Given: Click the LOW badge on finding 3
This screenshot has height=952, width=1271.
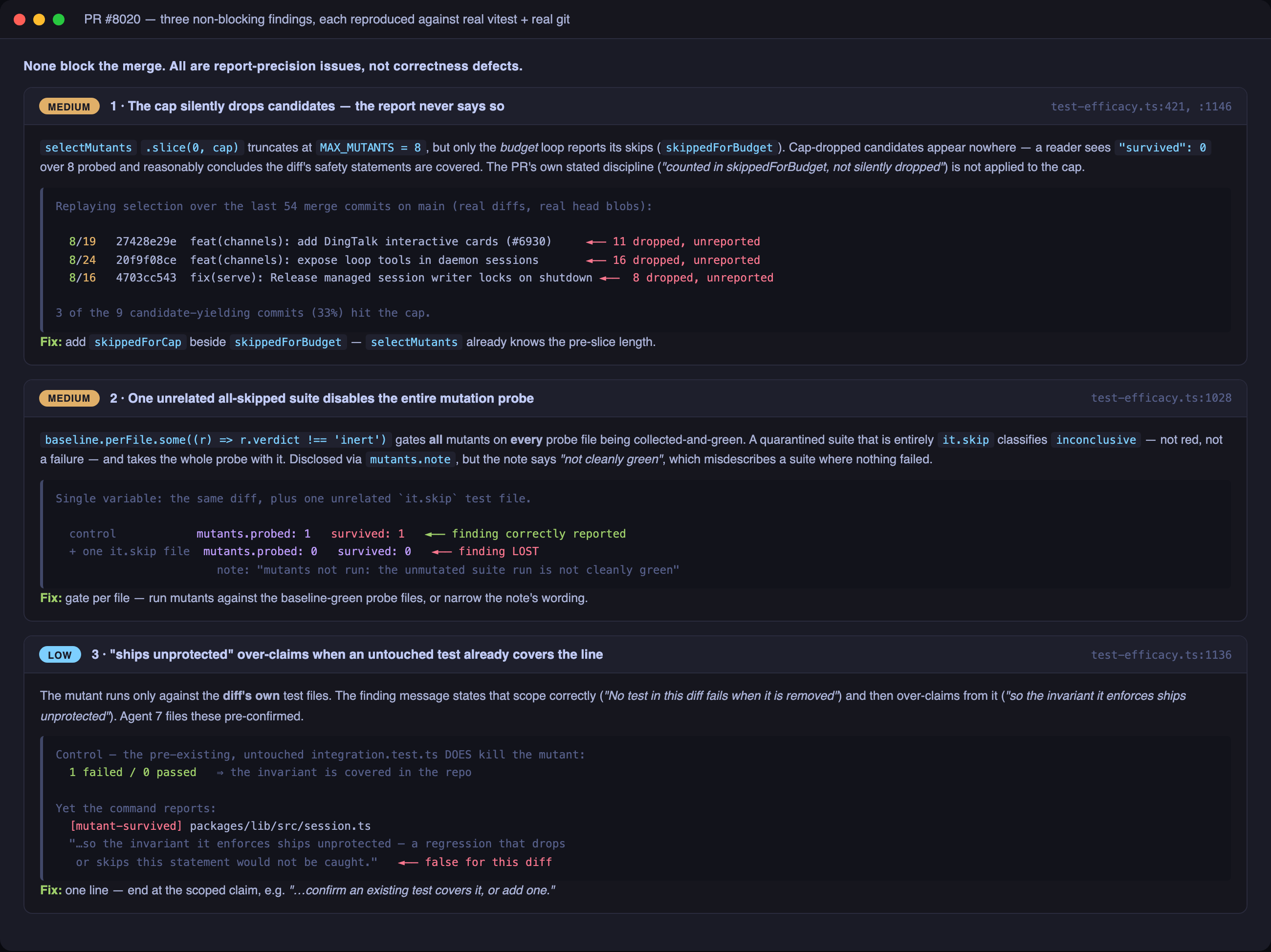Looking at the screenshot, I should (60, 655).
